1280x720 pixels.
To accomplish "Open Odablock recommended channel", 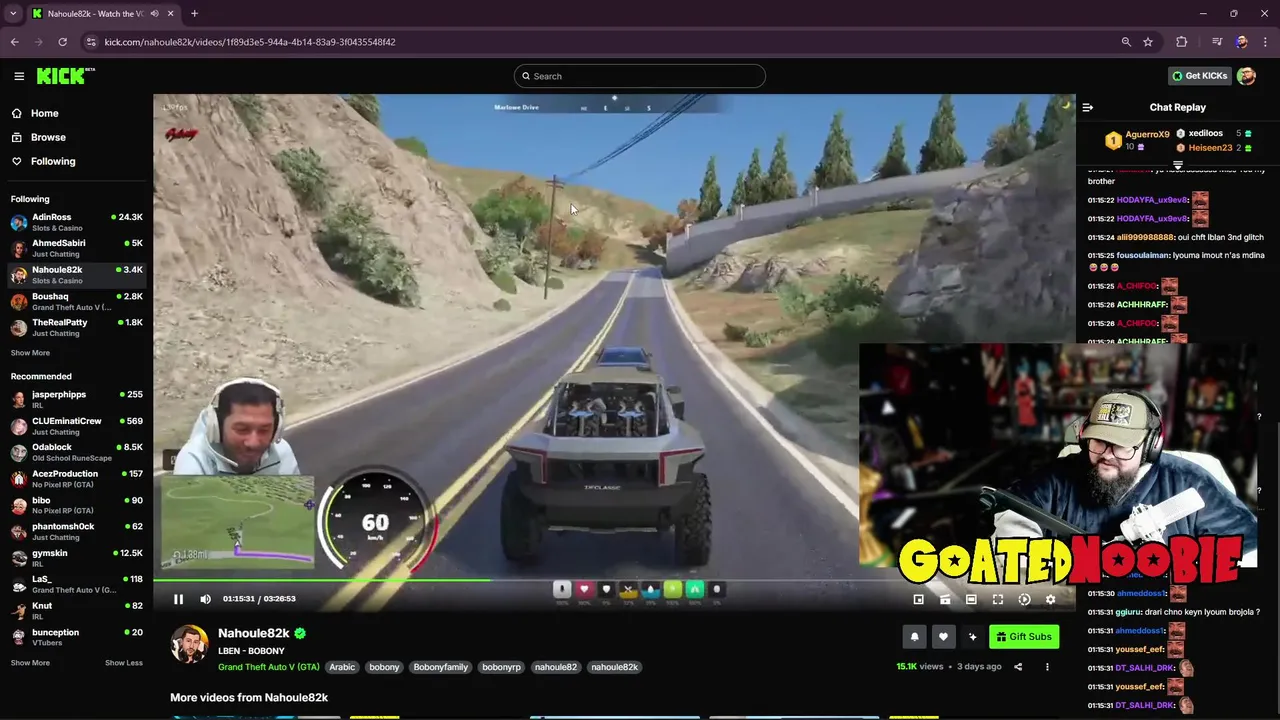I will point(76,452).
